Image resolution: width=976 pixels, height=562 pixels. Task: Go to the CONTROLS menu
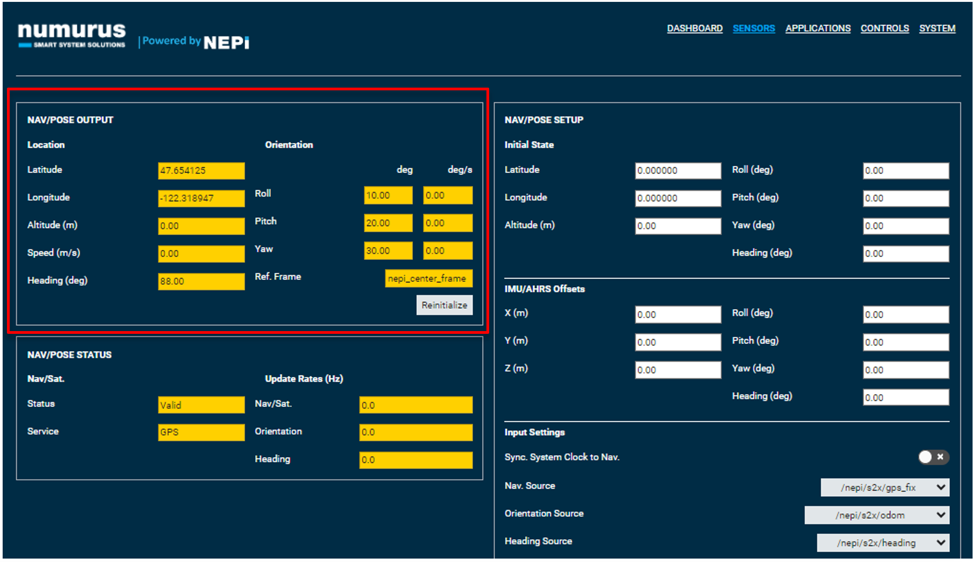click(884, 29)
